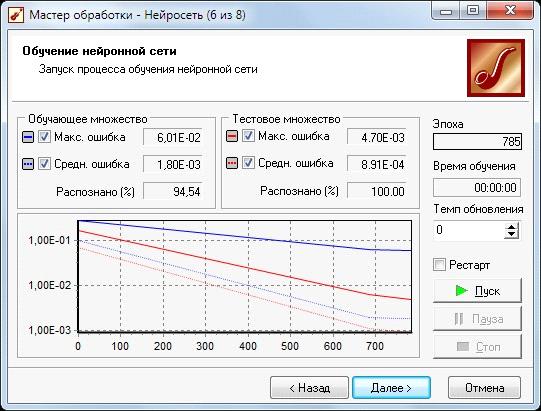Cancel the wizard with Отмена button
Image resolution: width=541 pixels, height=411 pixels.
(x=484, y=388)
